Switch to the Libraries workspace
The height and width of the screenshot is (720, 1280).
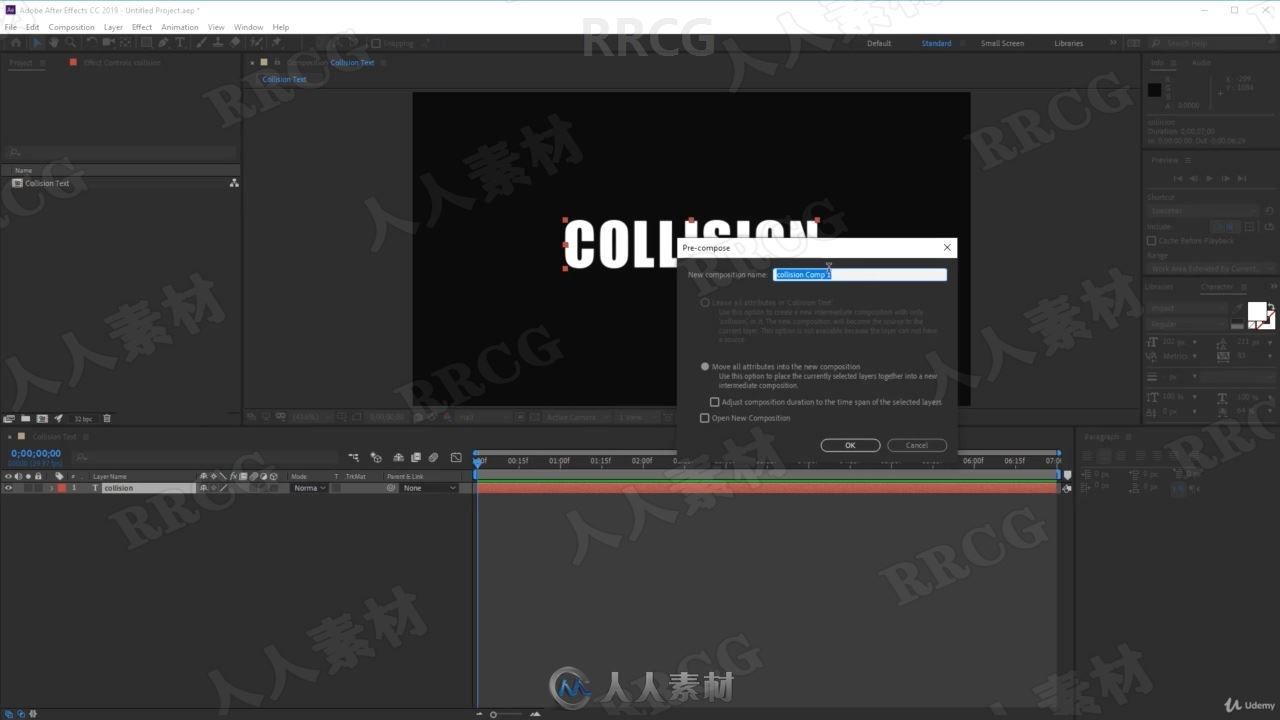coord(1068,43)
